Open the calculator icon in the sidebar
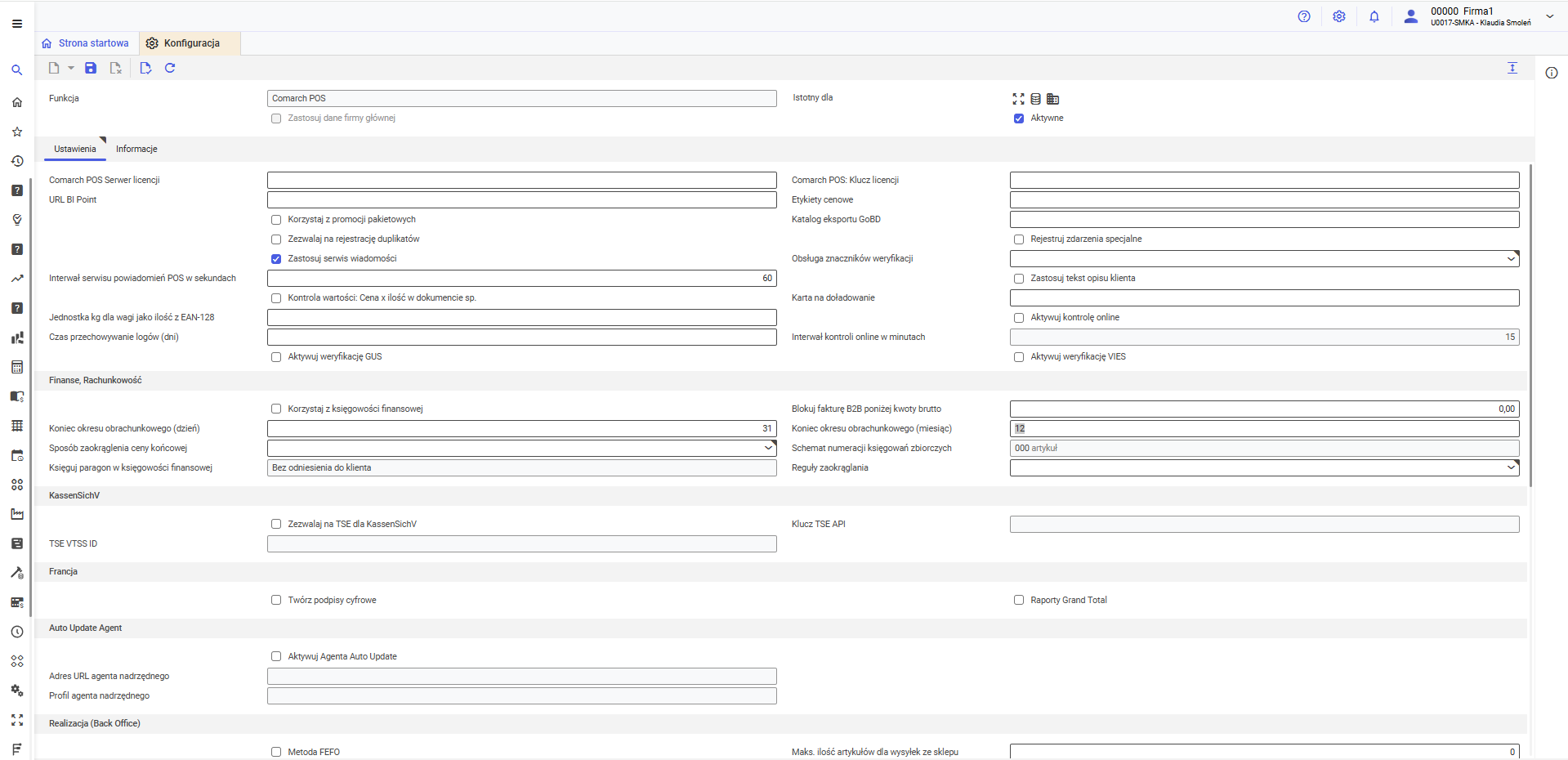The width and height of the screenshot is (1568, 760). pyautogui.click(x=17, y=367)
